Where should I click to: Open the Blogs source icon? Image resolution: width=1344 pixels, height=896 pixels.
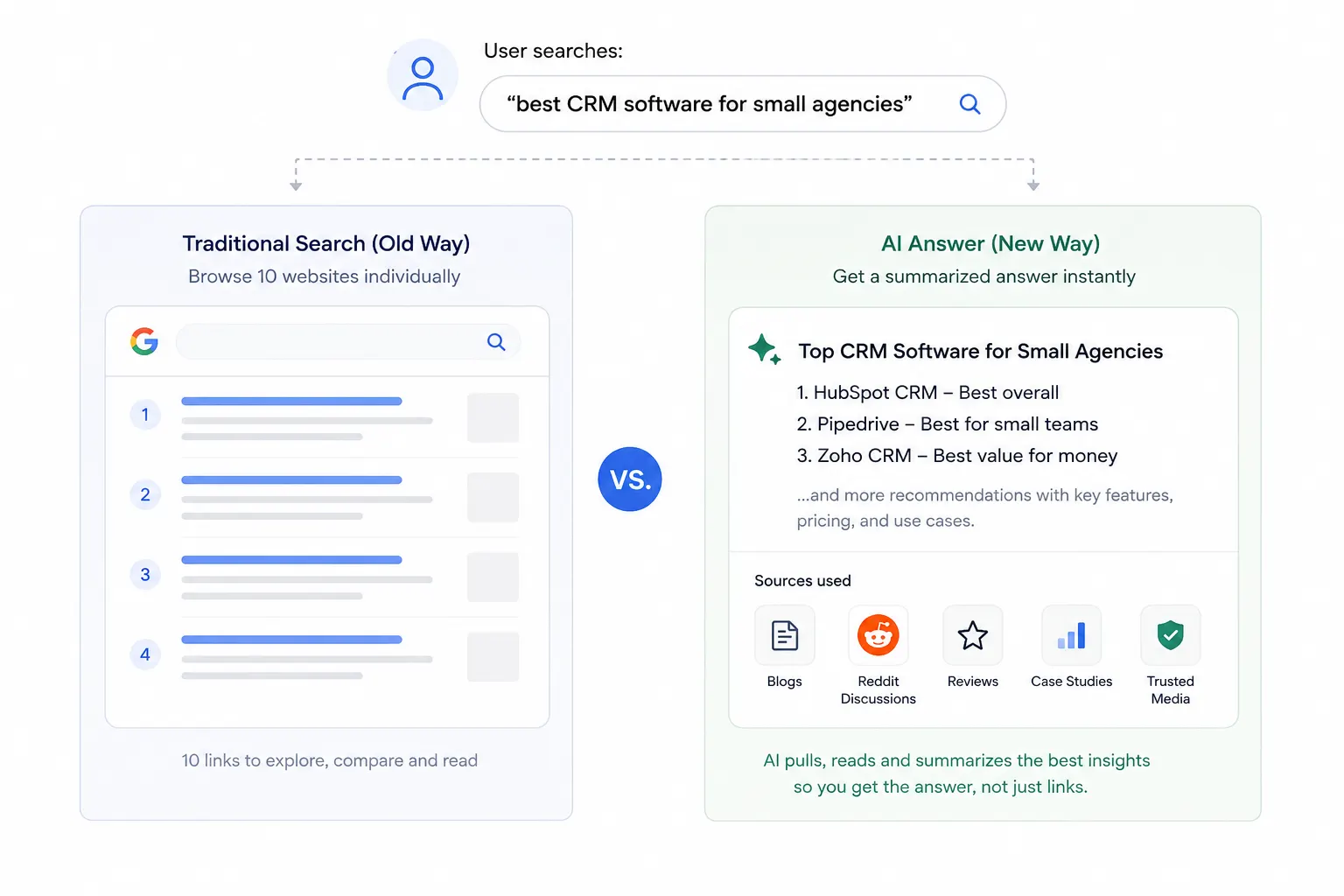pyautogui.click(x=785, y=635)
